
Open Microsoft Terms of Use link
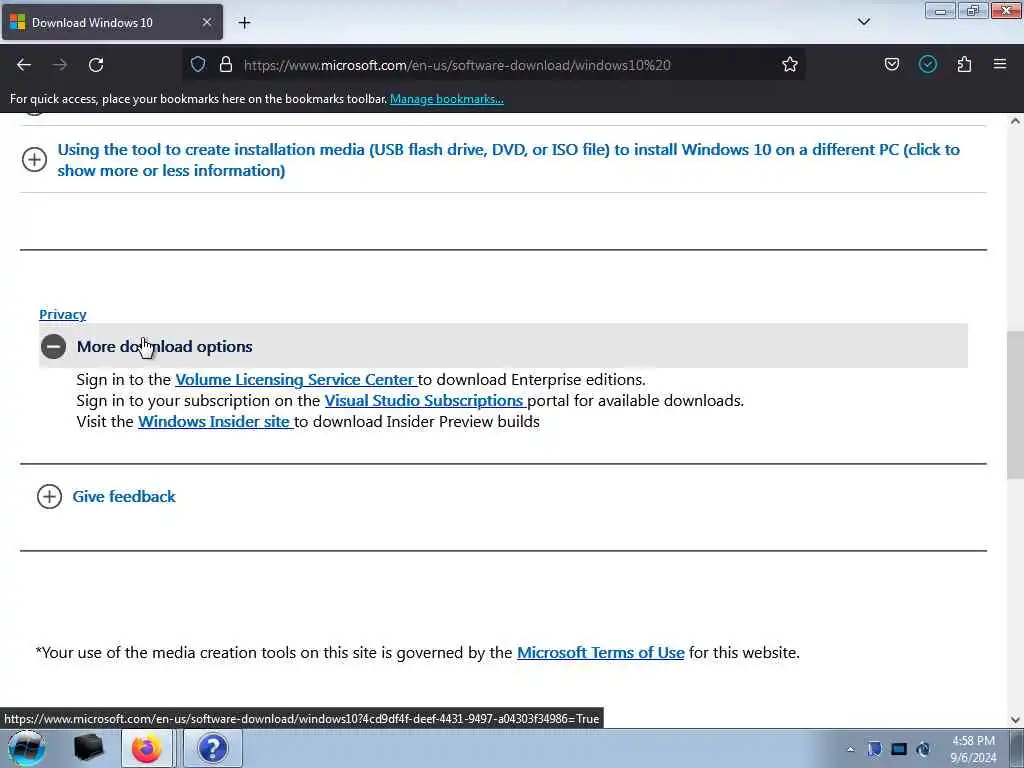coord(601,652)
